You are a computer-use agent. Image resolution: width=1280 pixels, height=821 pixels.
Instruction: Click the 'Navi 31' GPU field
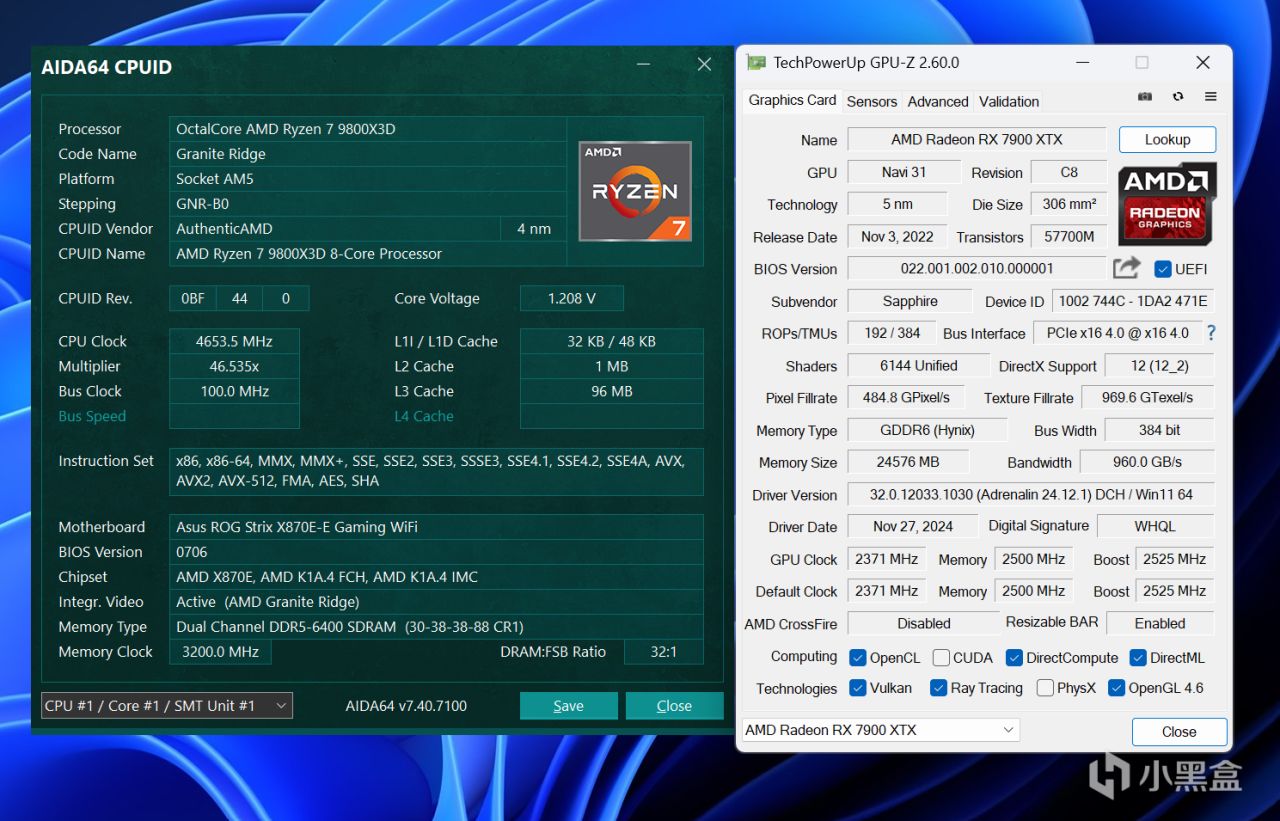(x=904, y=172)
